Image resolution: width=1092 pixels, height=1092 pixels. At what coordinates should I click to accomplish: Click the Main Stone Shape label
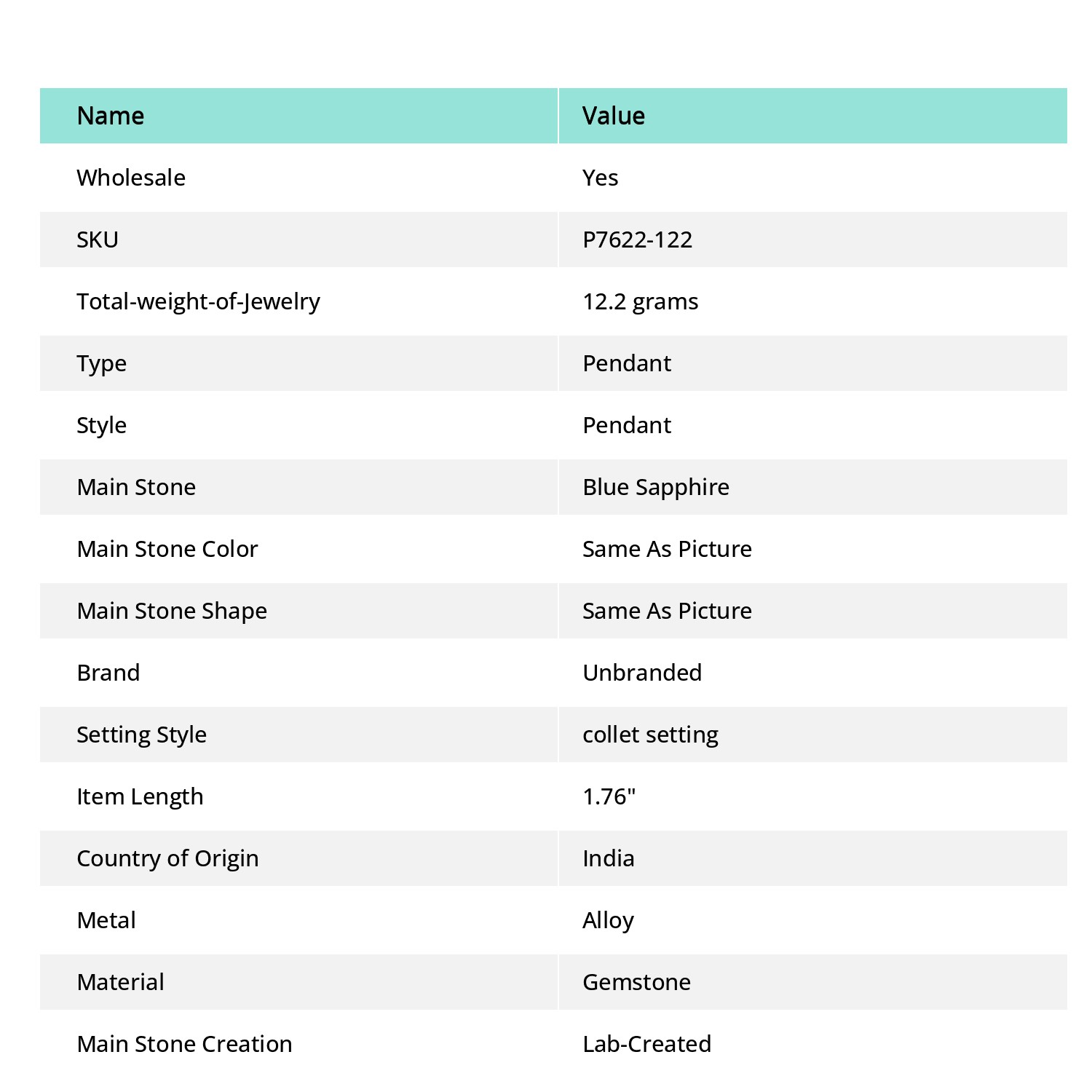click(173, 611)
